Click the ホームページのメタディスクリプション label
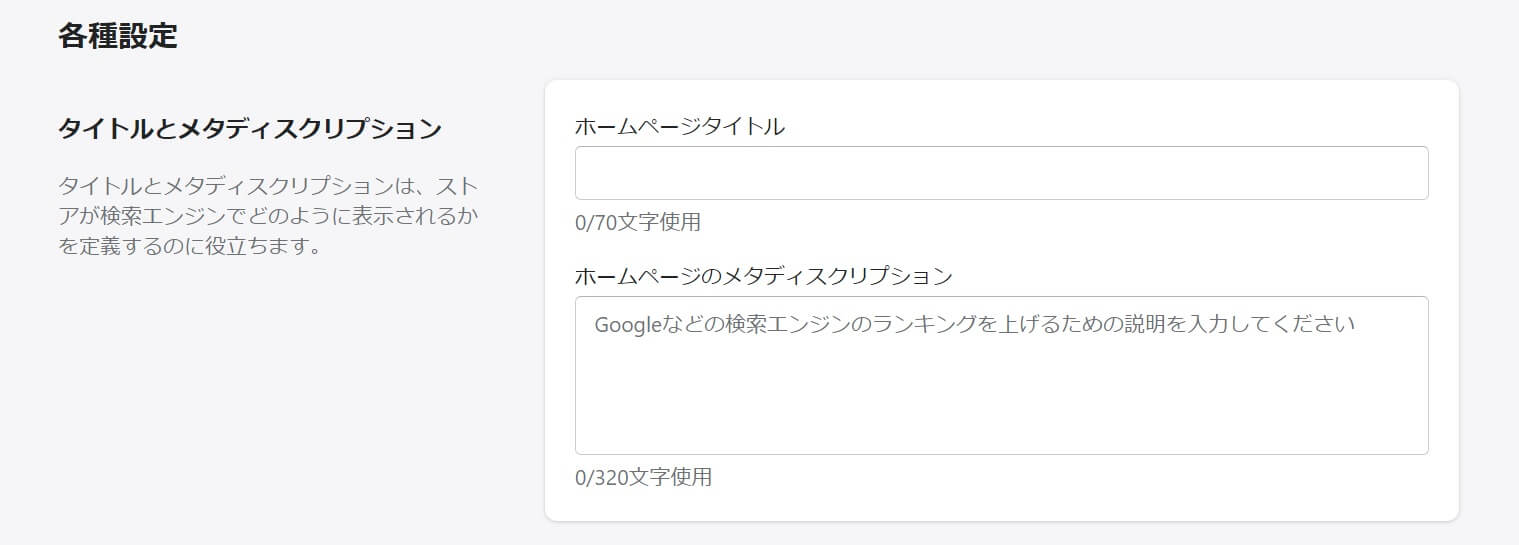Screen dimensions: 1519x545 [763, 275]
